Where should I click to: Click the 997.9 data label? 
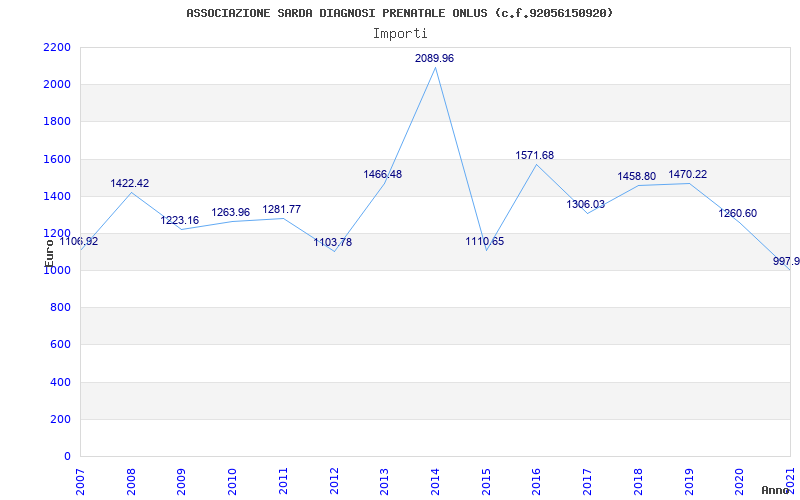pos(786,262)
